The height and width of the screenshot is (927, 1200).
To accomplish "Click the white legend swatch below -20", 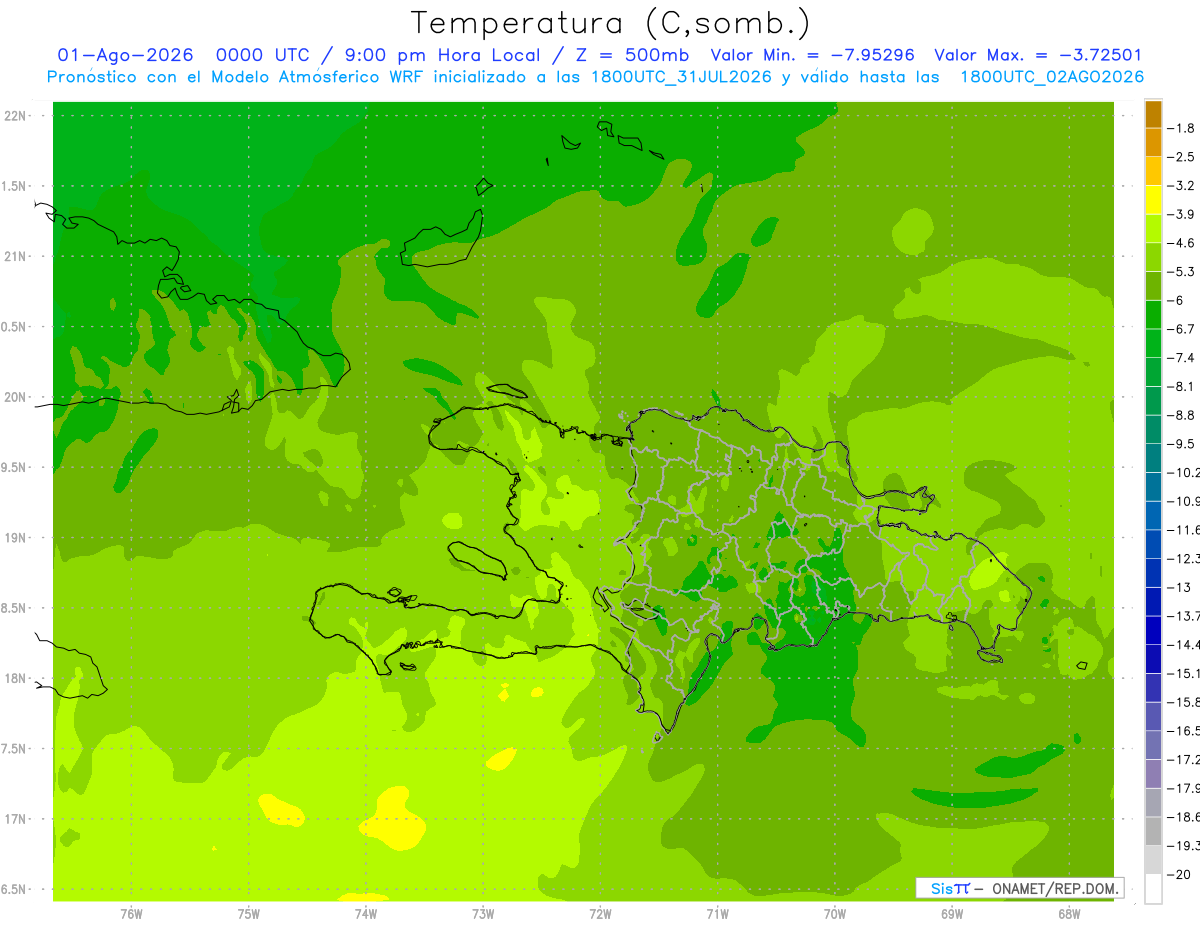I will tap(1153, 889).
